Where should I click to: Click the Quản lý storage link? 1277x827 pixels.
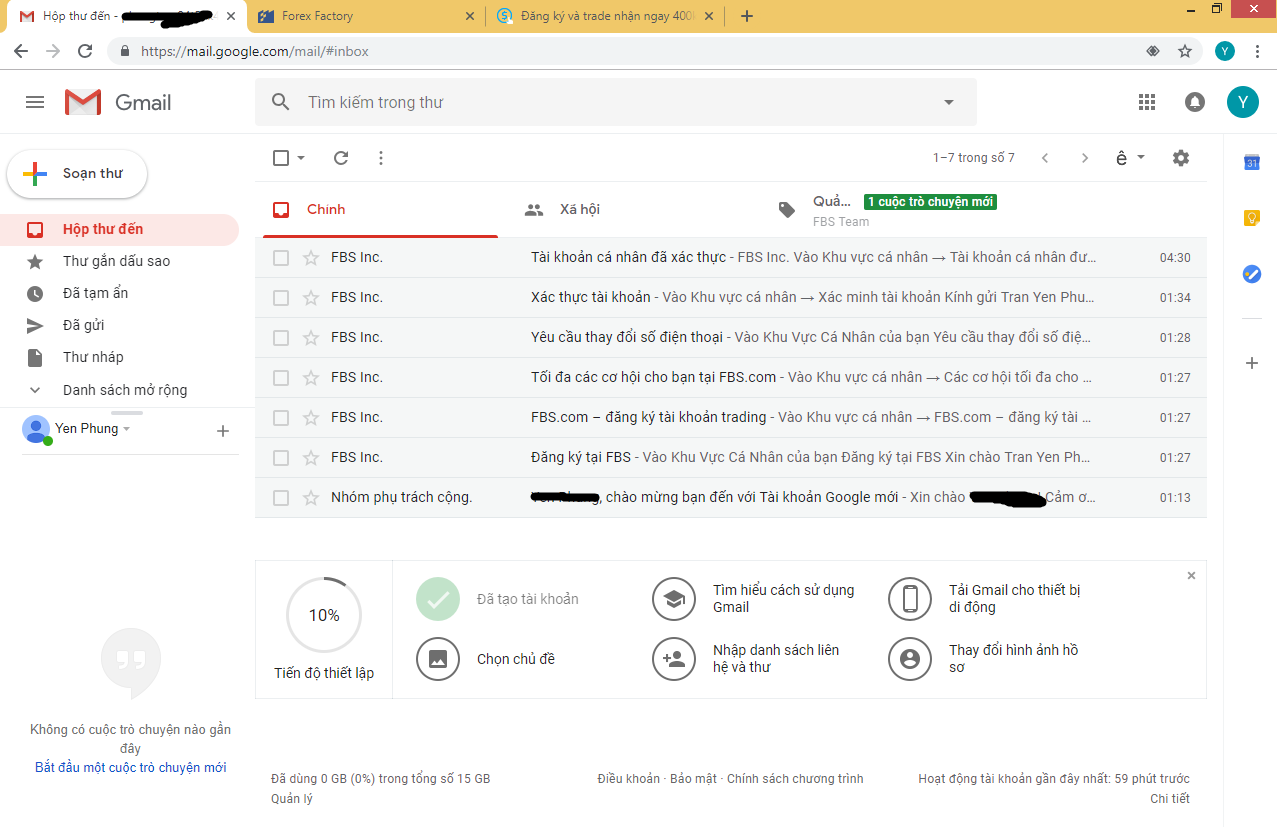pyautogui.click(x=292, y=798)
